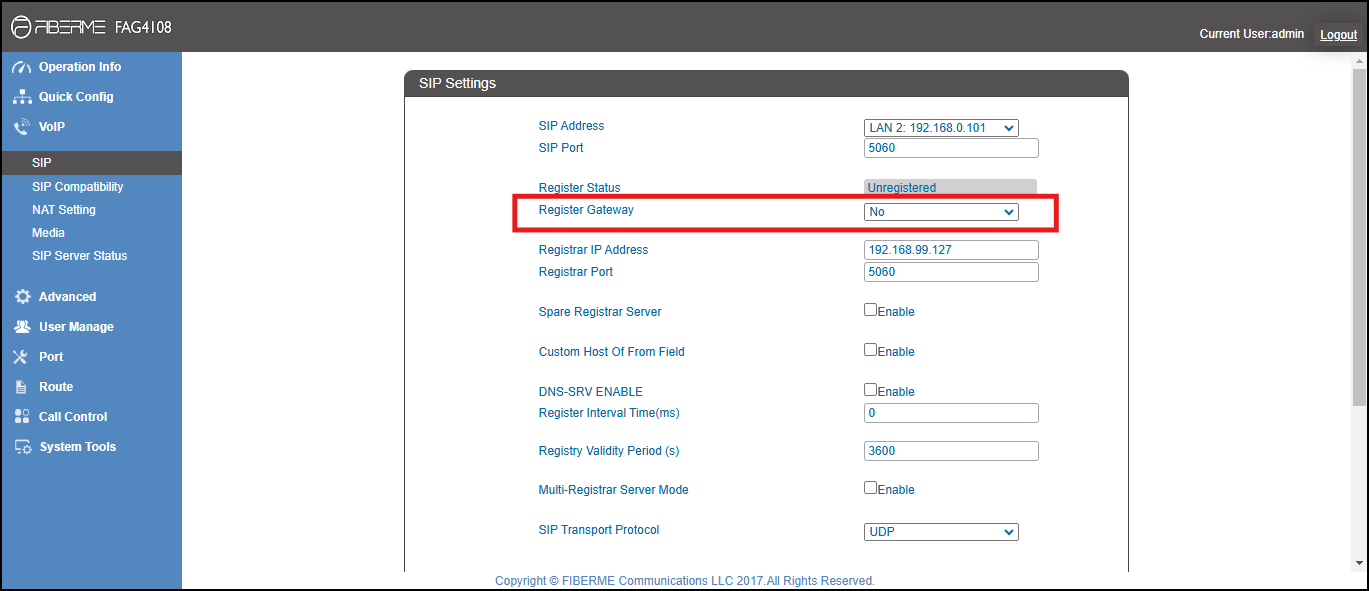Enable Multi-Registrar Server Mode checkbox
Viewport: 1369px width, 591px height.
pyautogui.click(x=871, y=488)
